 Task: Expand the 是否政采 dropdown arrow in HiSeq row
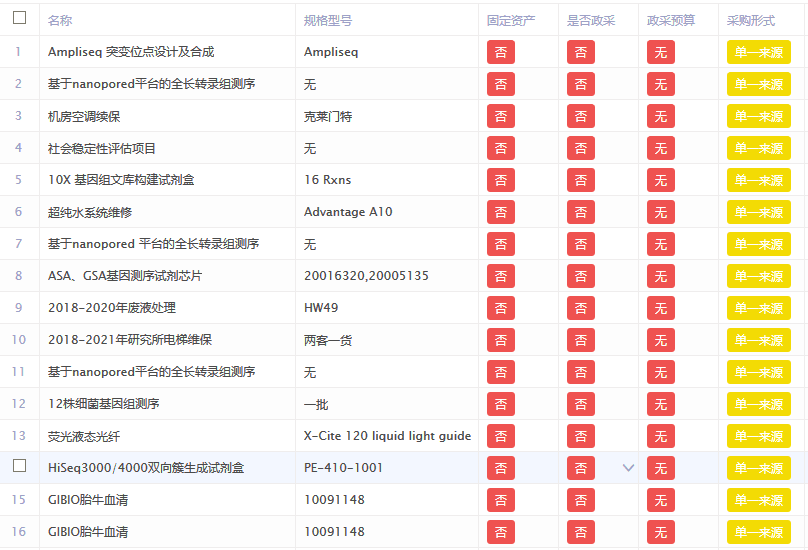coord(628,467)
